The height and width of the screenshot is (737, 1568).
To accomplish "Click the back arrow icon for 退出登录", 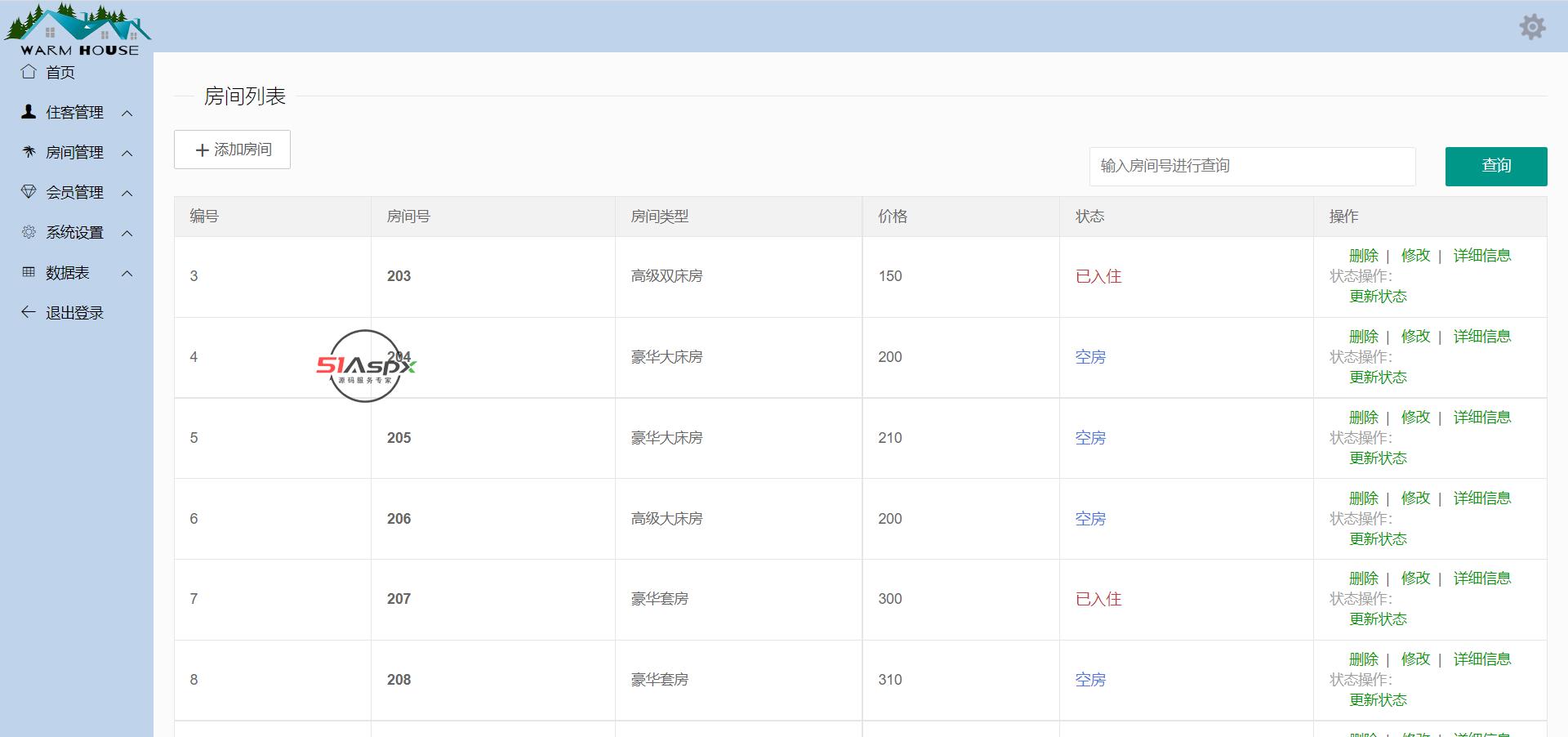I will (29, 312).
